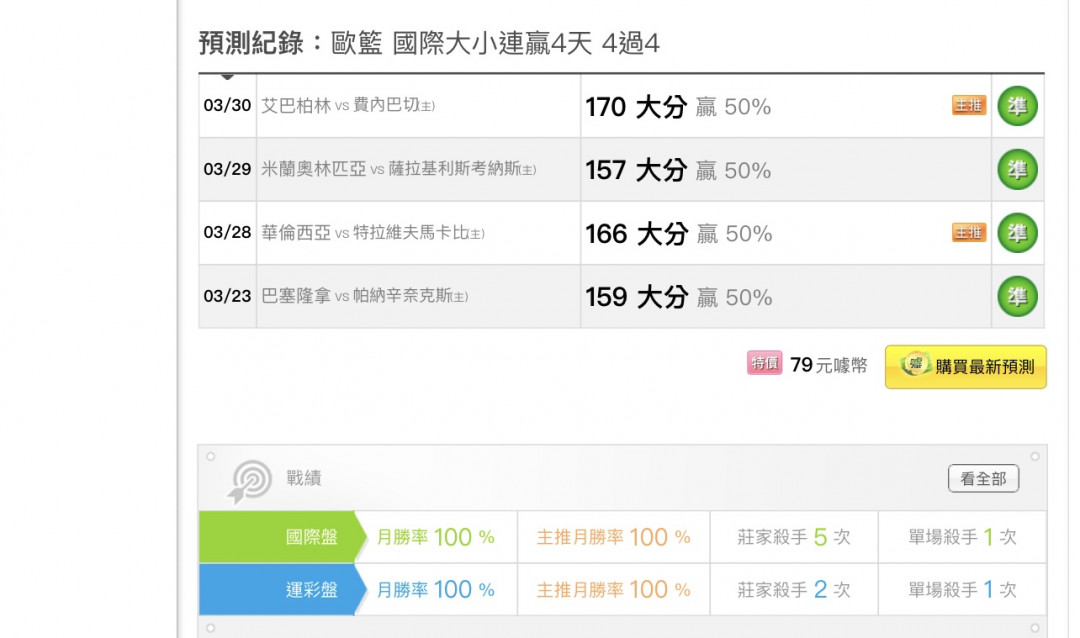This screenshot has width=1080, height=638.
Task: Click the pink 特價 price tag
Action: point(765,363)
